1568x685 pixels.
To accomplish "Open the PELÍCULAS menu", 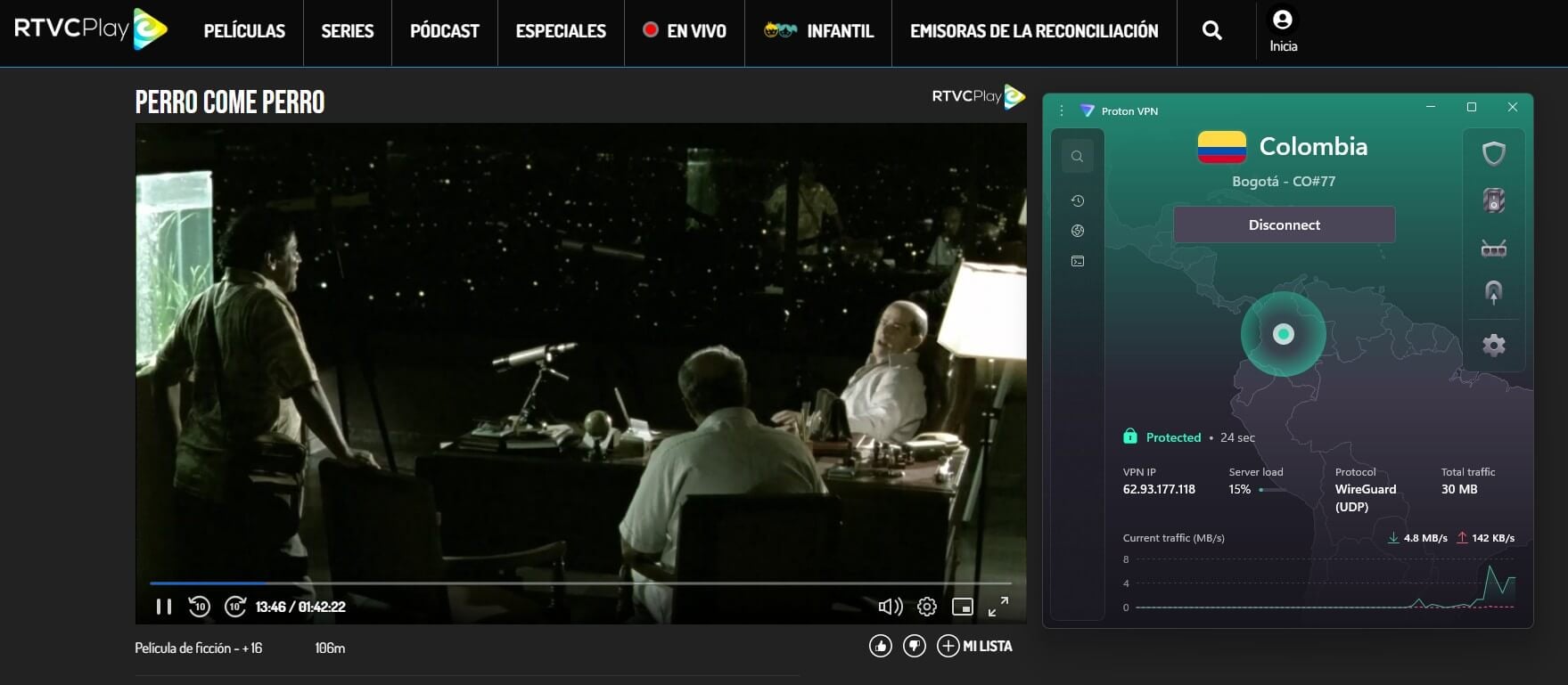I will click(x=244, y=31).
